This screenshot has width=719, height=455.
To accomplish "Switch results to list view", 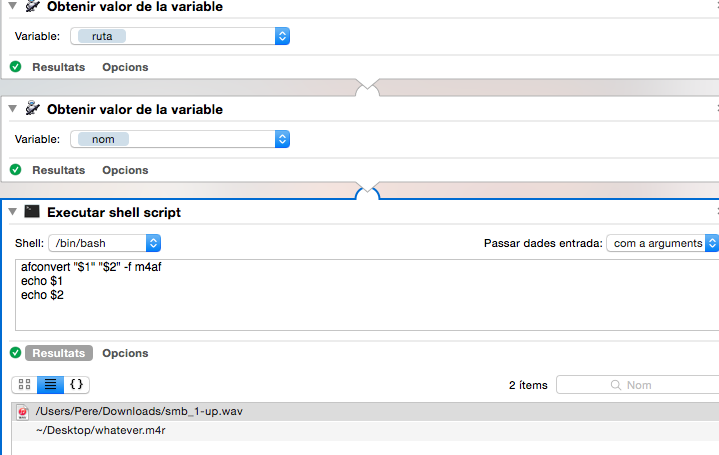I will click(50, 384).
